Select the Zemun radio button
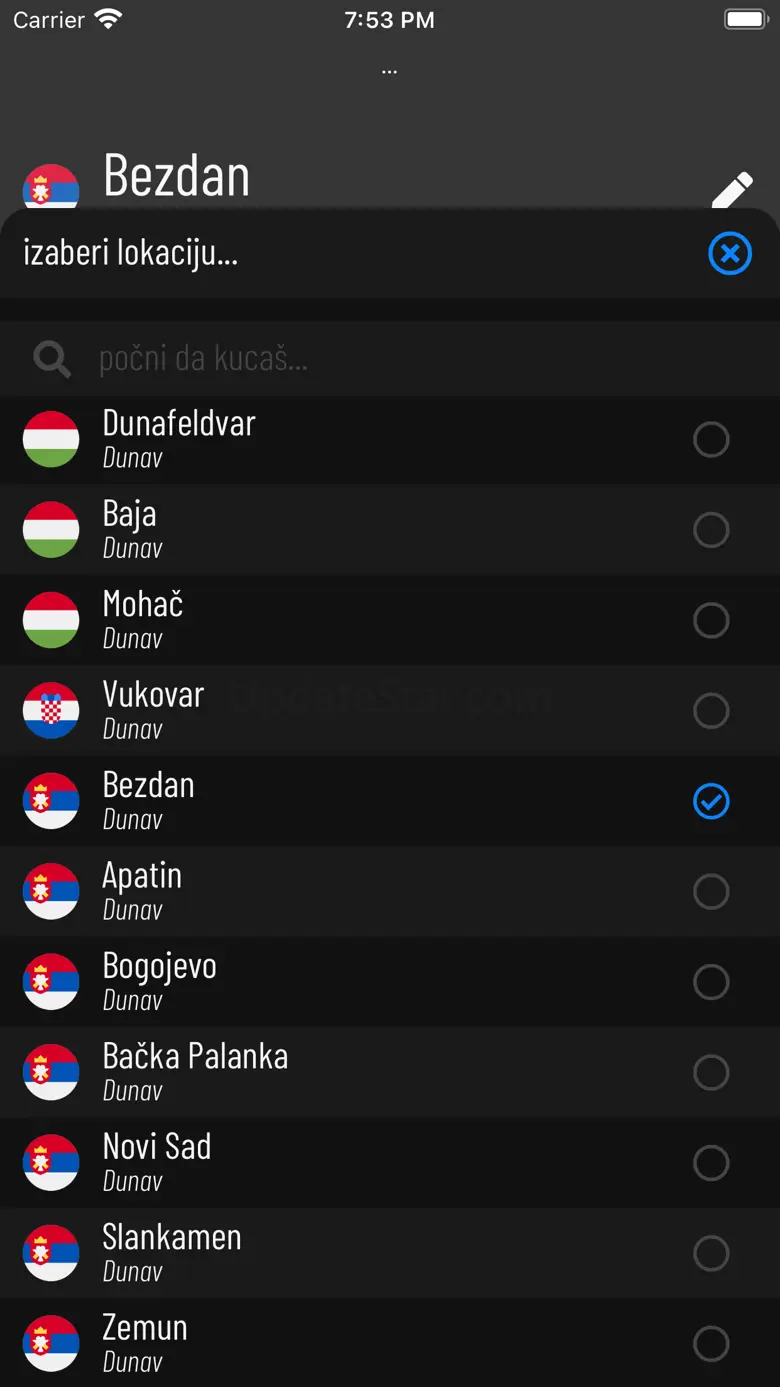The width and height of the screenshot is (780, 1387). [711, 1343]
